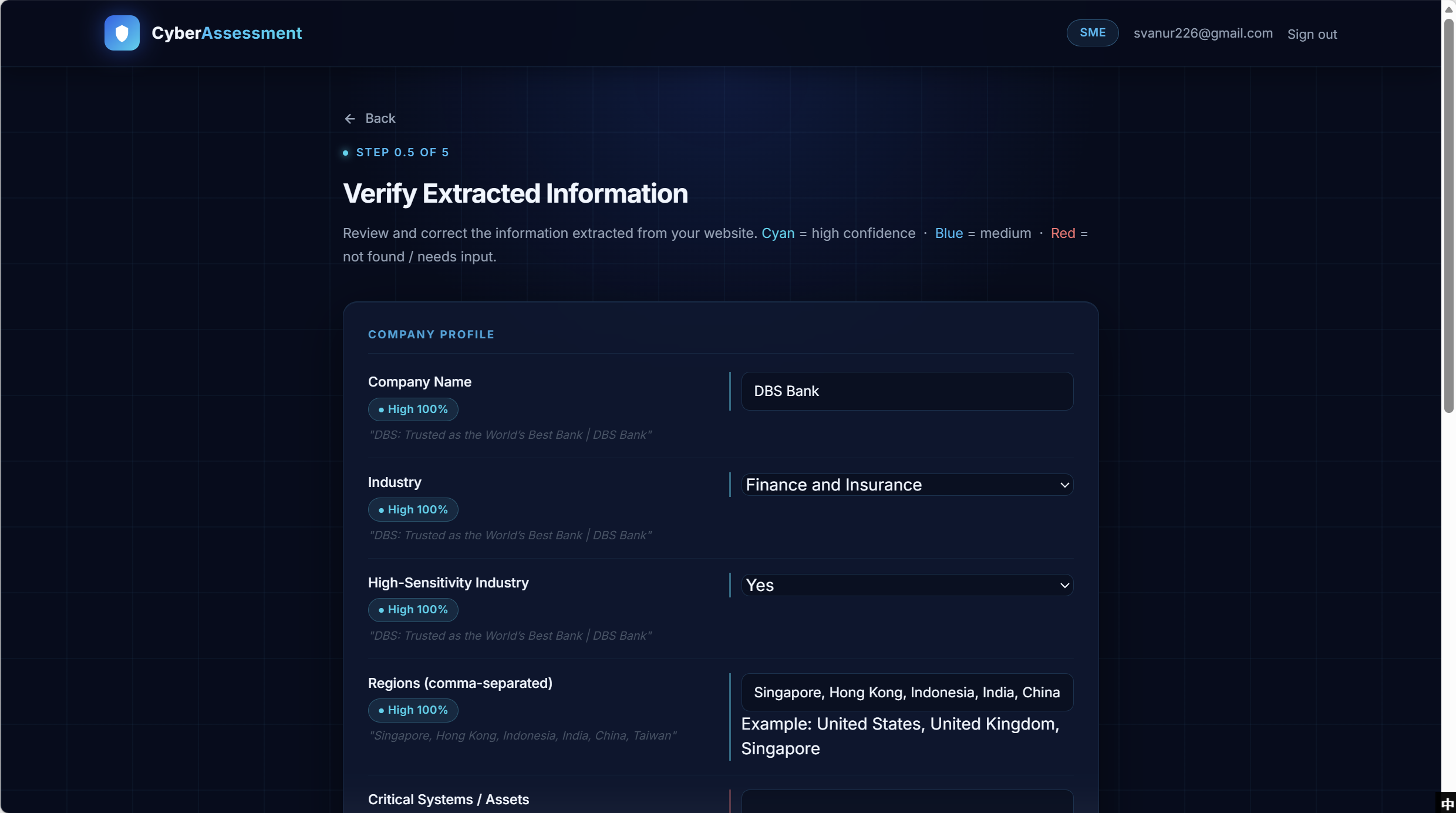The width and height of the screenshot is (1456, 813).
Task: Click the Regions source quote with Taiwan
Action: (x=523, y=736)
